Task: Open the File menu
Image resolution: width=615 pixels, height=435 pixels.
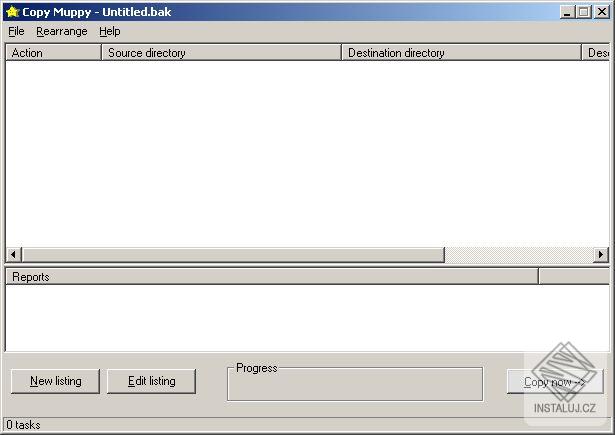Action: pyautogui.click(x=16, y=31)
